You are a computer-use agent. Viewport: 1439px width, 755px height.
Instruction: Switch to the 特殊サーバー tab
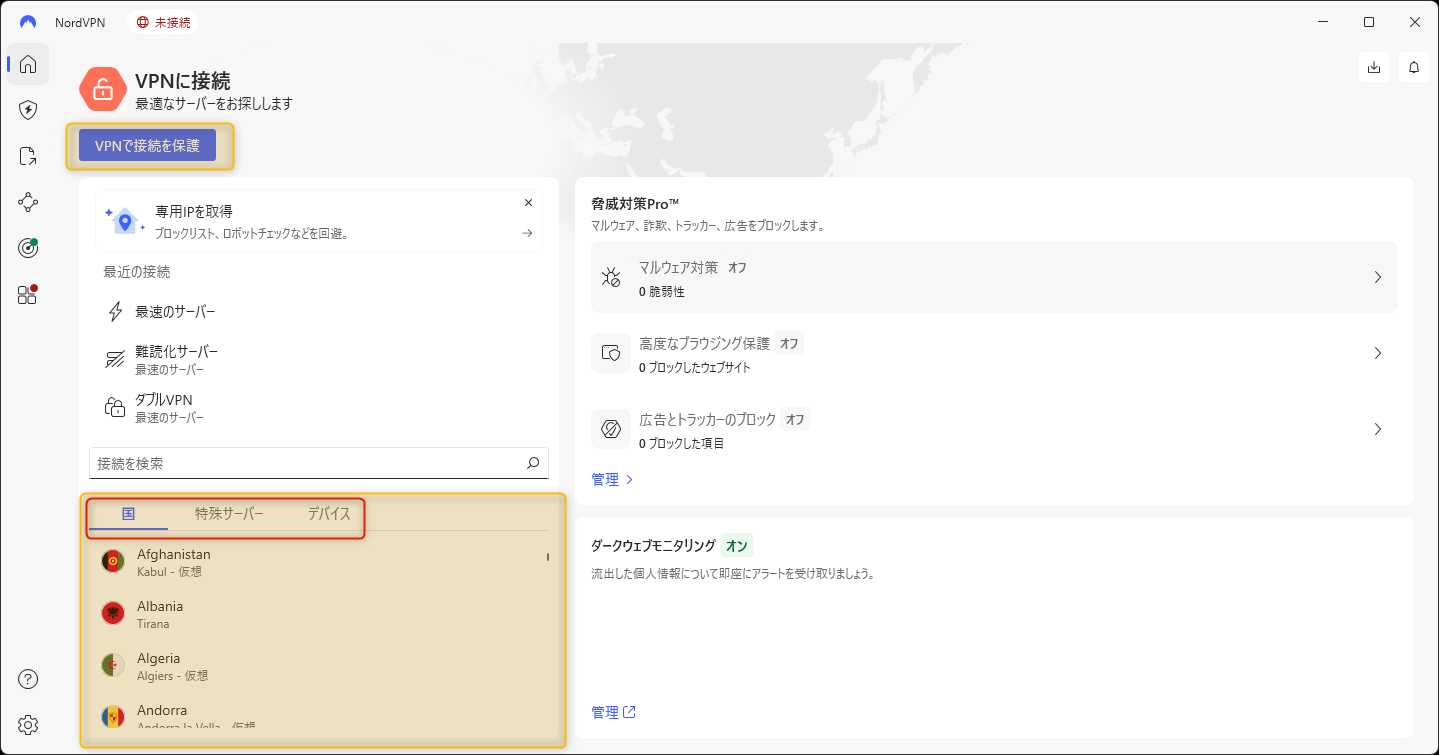tap(229, 514)
